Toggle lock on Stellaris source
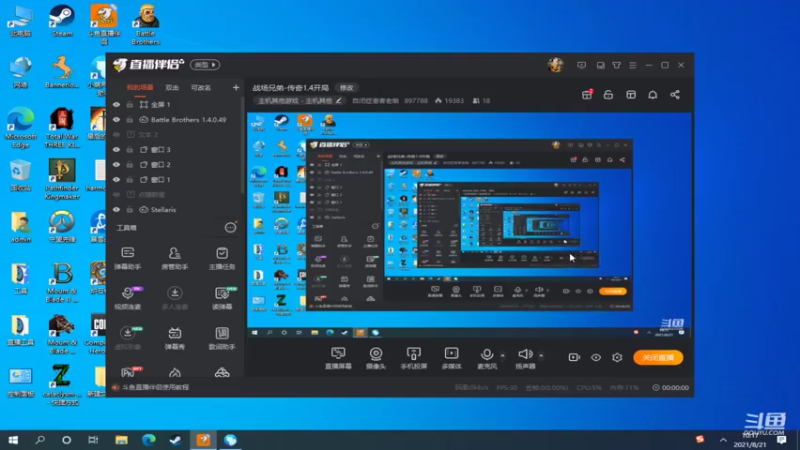The height and width of the screenshot is (450, 800). pyautogui.click(x=130, y=210)
